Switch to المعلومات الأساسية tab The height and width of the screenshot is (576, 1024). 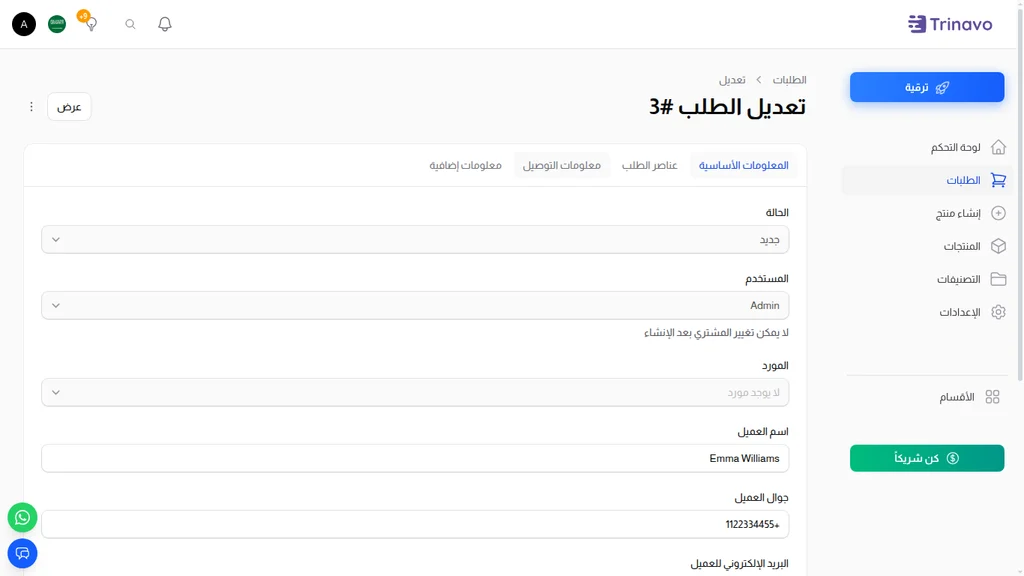[x=743, y=165]
